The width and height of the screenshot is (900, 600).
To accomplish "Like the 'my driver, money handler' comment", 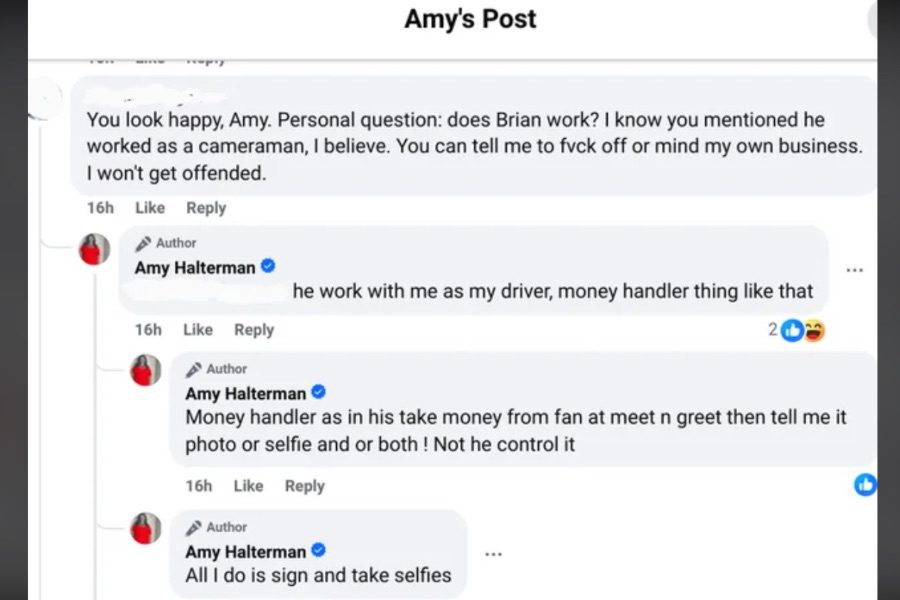I will (x=198, y=330).
